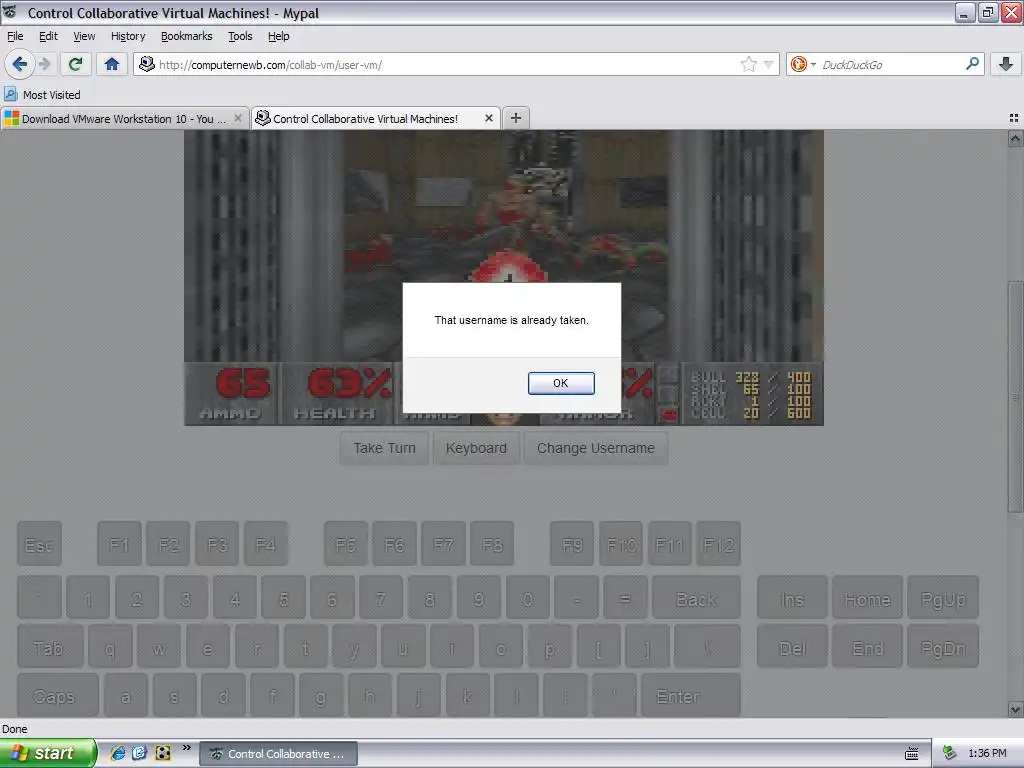Click the third Quick Launch icon
Viewport: 1024px width, 768px height.
tap(163, 753)
